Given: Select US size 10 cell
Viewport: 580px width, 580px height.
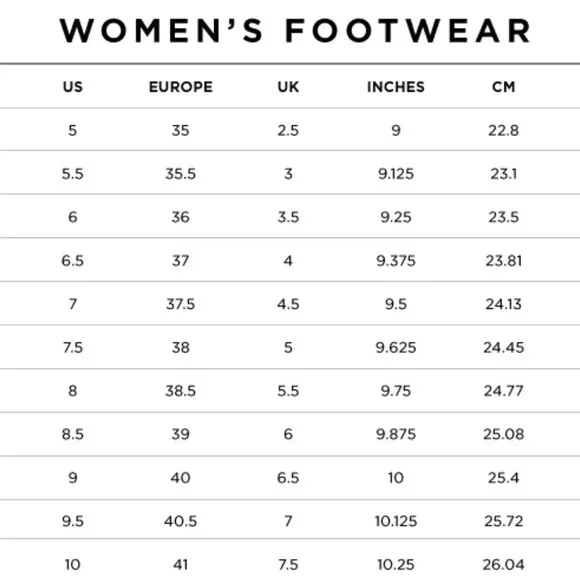Looking at the screenshot, I should (x=72, y=565).
